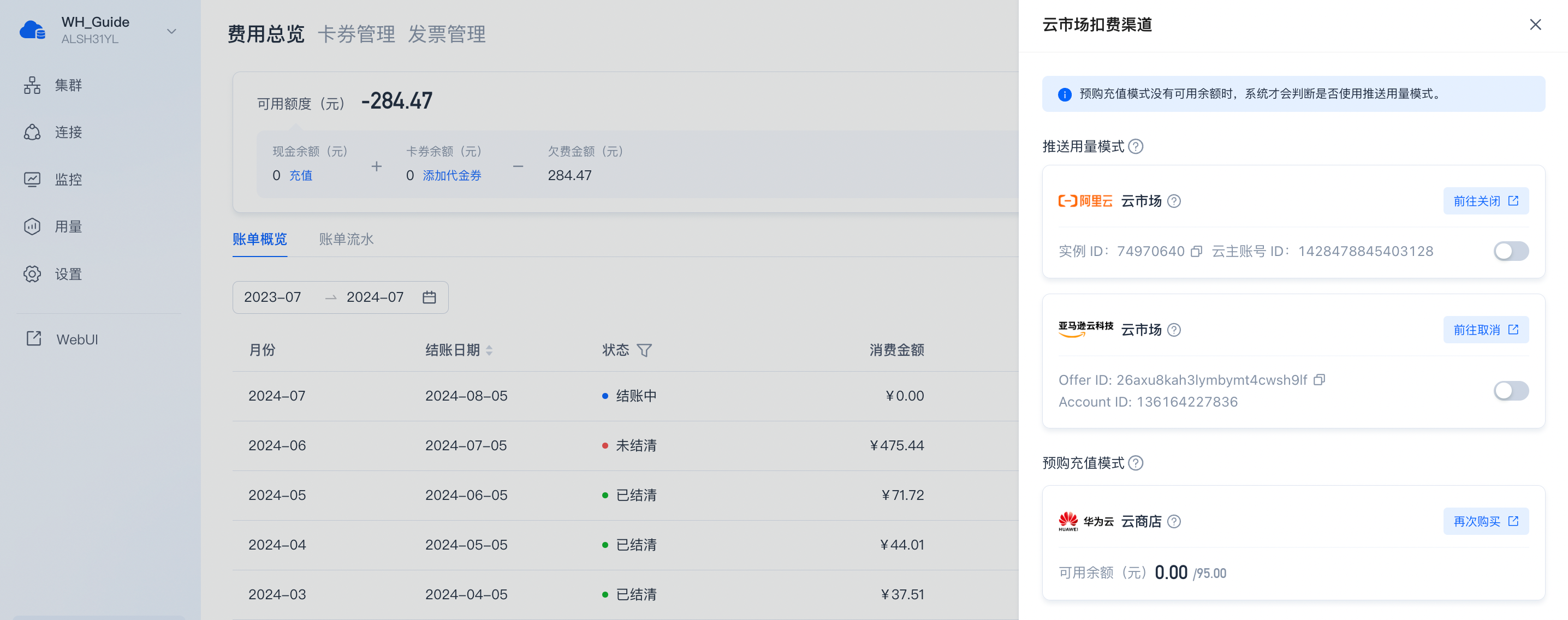The height and width of the screenshot is (620, 1568).
Task: Click the 再次购买 button
Action: 1486,521
